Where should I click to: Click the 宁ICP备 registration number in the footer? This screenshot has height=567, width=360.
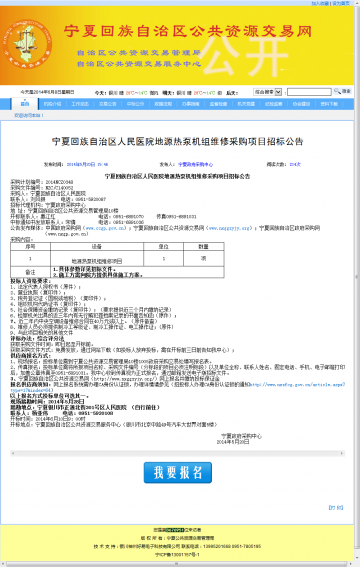[x=177, y=554]
